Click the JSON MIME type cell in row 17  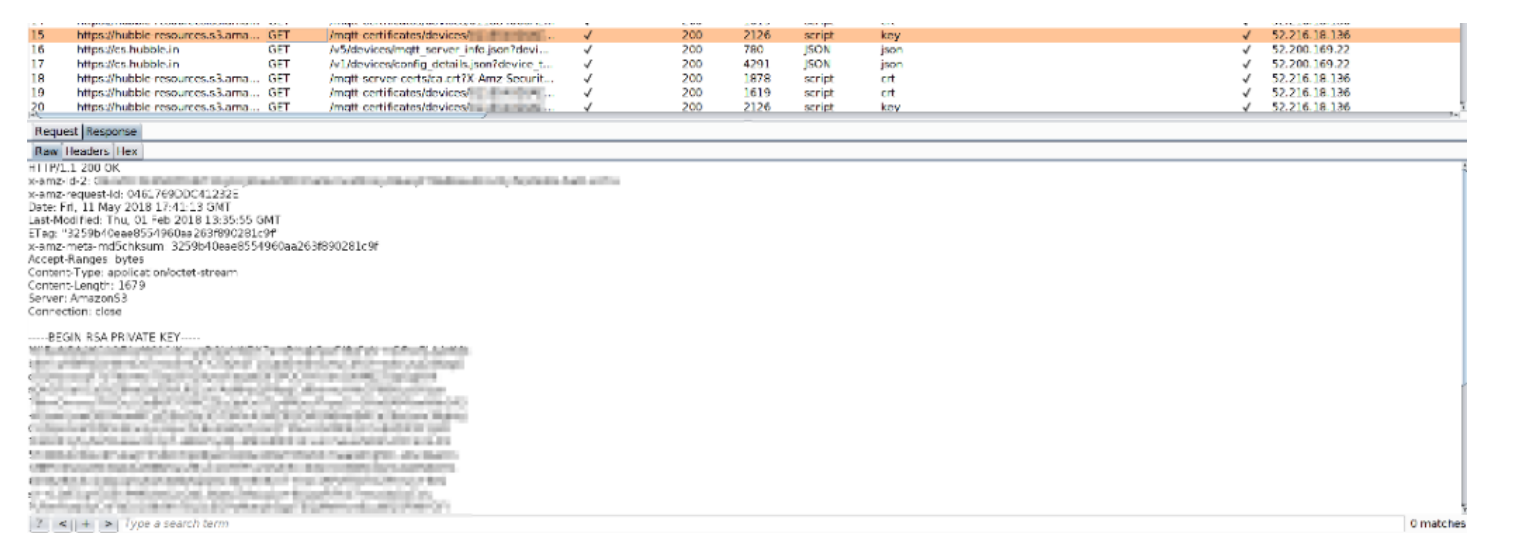[x=815, y=62]
